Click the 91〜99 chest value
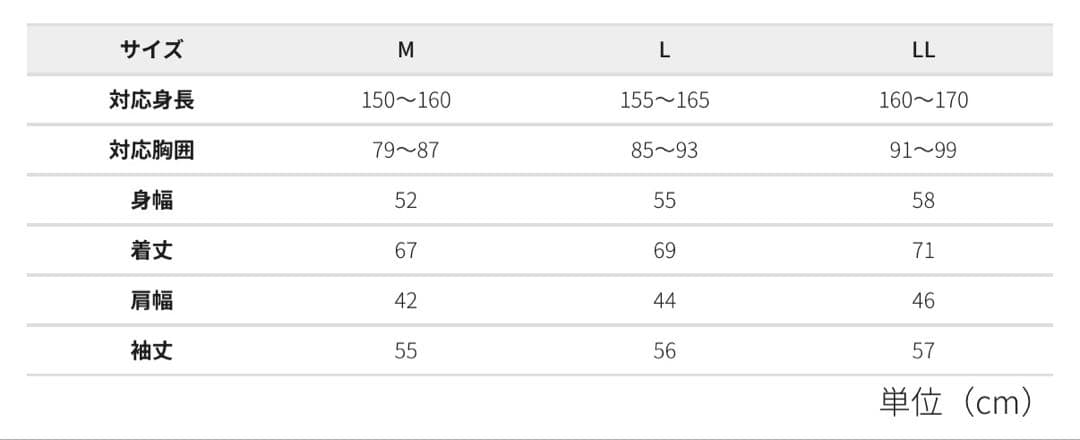Screen dimensions: 1080x440 [x=923, y=151]
